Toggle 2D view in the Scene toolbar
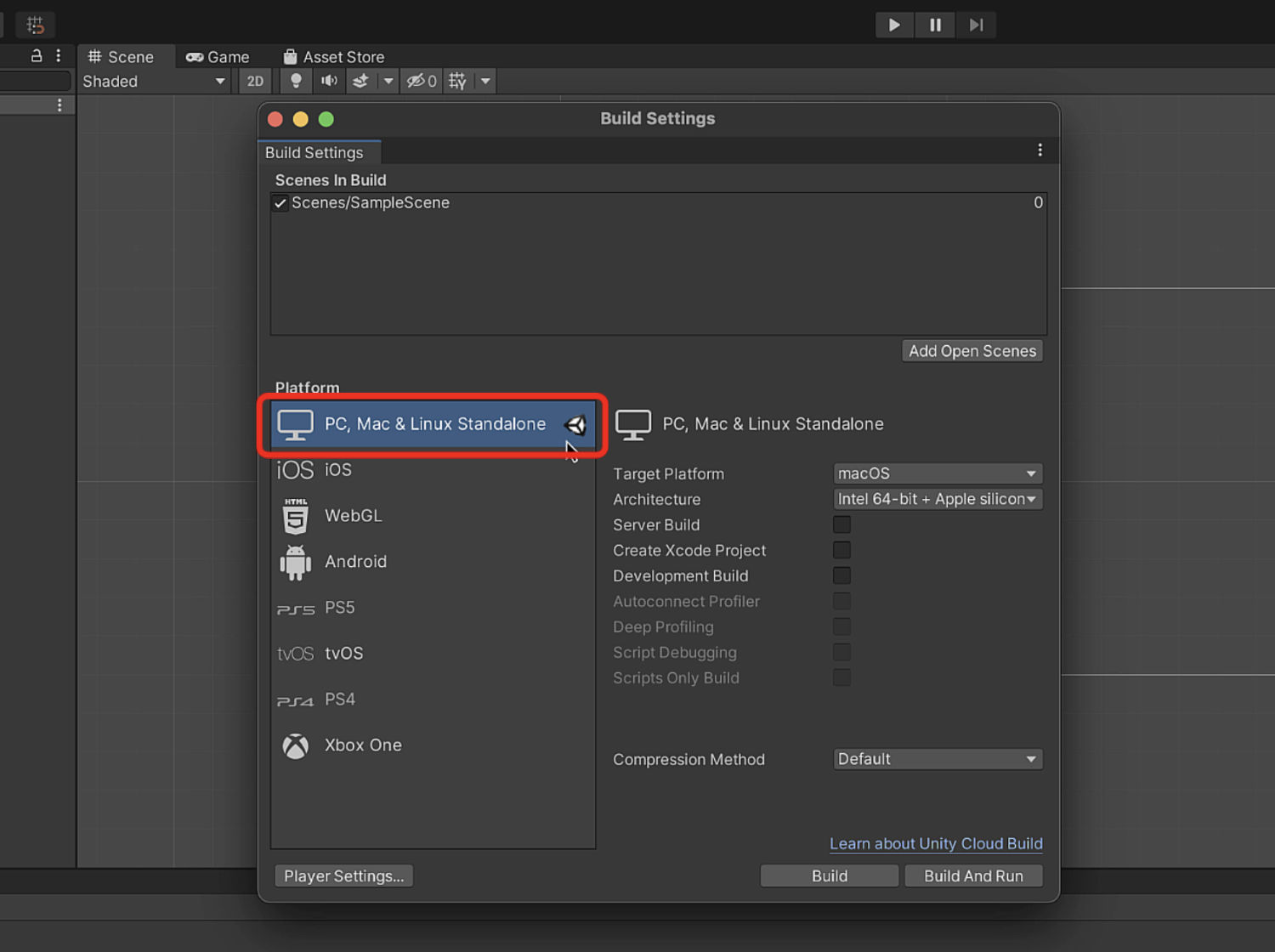Image resolution: width=1275 pixels, height=952 pixels. click(255, 82)
